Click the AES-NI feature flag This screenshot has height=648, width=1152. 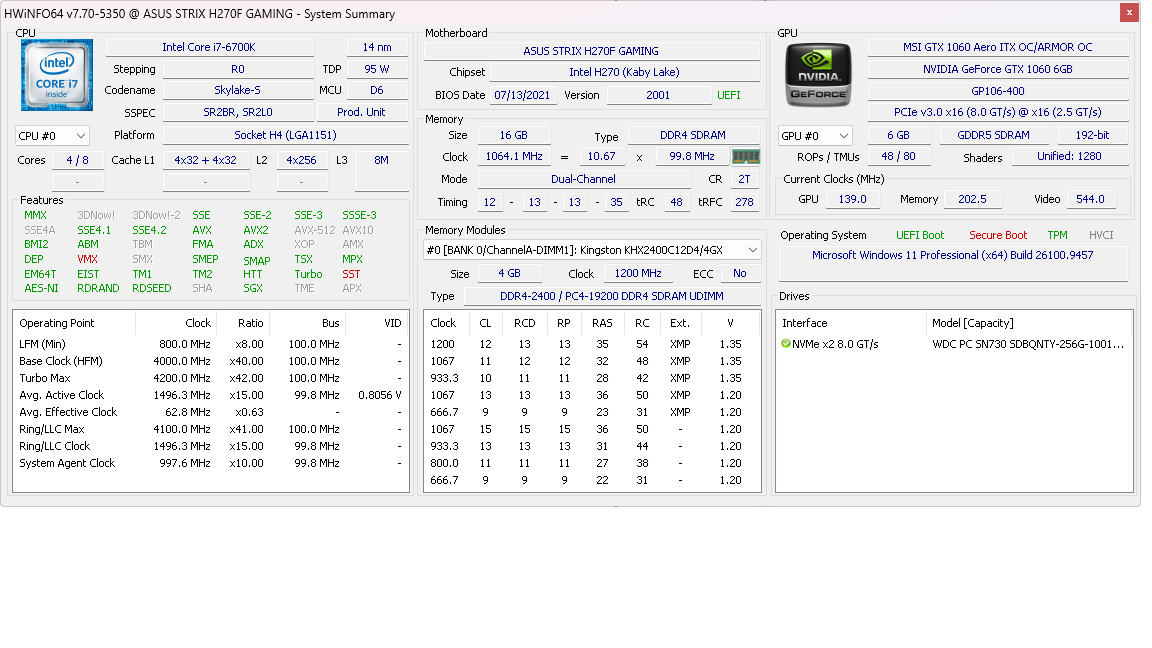pos(41,288)
